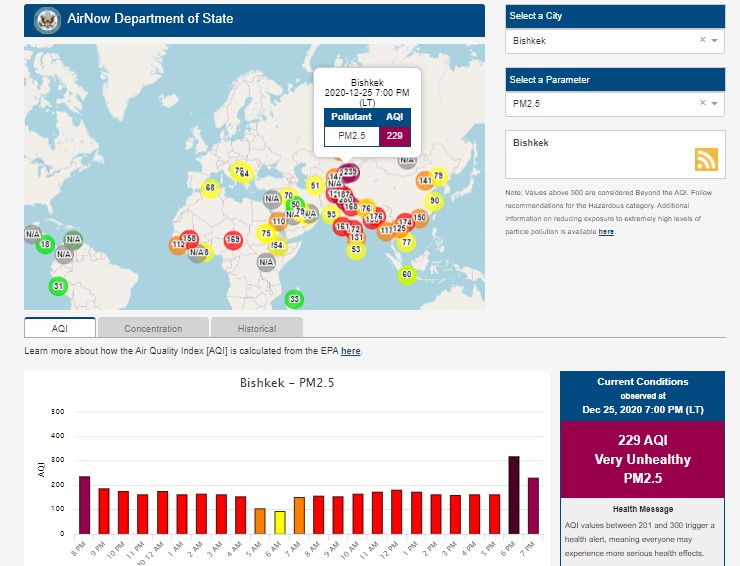Switch to the Concentration tab
Image resolution: width=740 pixels, height=566 pixels.
[x=153, y=328]
